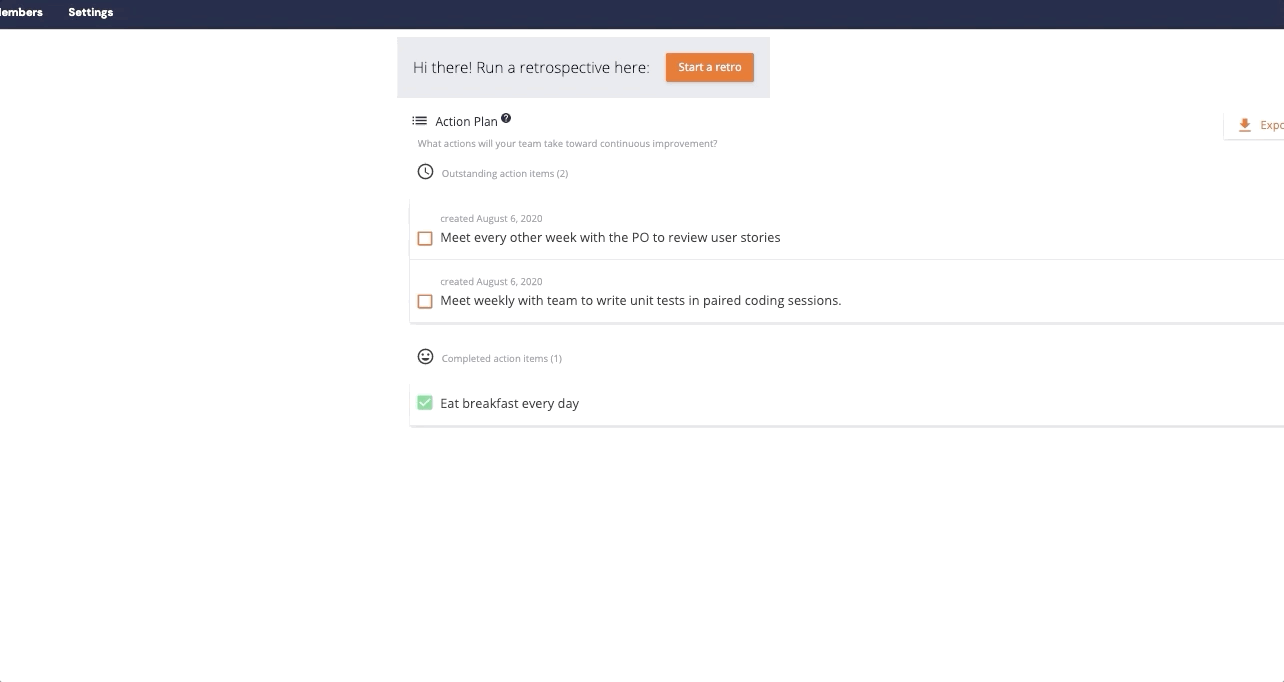The height and width of the screenshot is (682, 1284).
Task: Click the created date above the PO item
Action: tap(491, 219)
